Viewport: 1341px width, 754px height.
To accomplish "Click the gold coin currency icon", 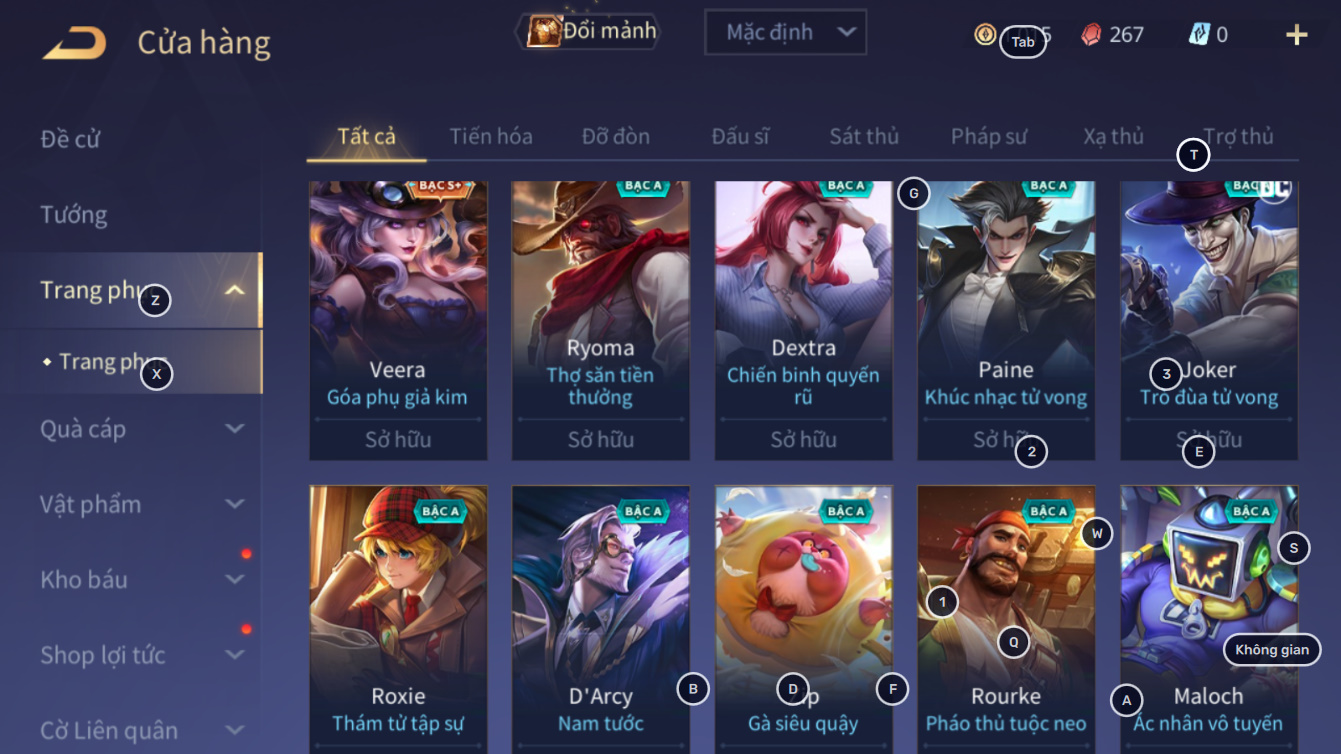I will pyautogui.click(x=985, y=34).
